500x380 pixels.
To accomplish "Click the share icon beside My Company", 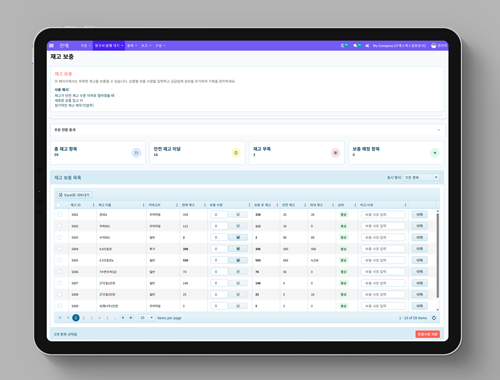I will [367, 46].
